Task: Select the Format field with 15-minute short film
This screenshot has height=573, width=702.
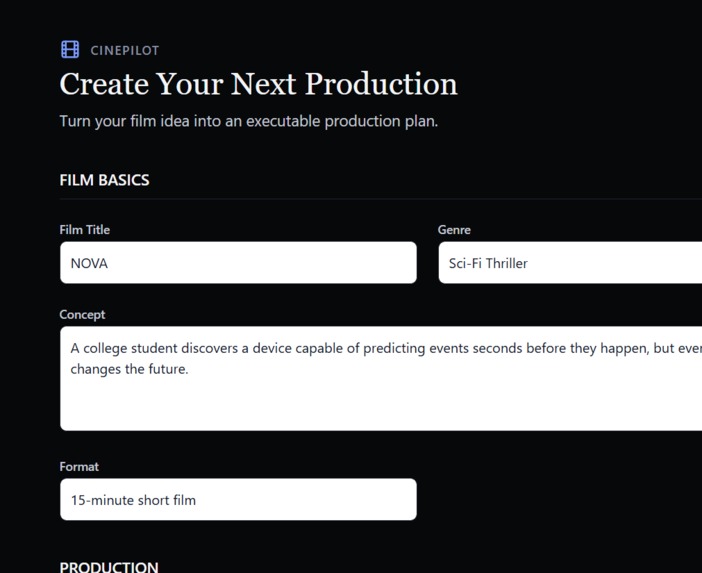Action: tap(238, 500)
